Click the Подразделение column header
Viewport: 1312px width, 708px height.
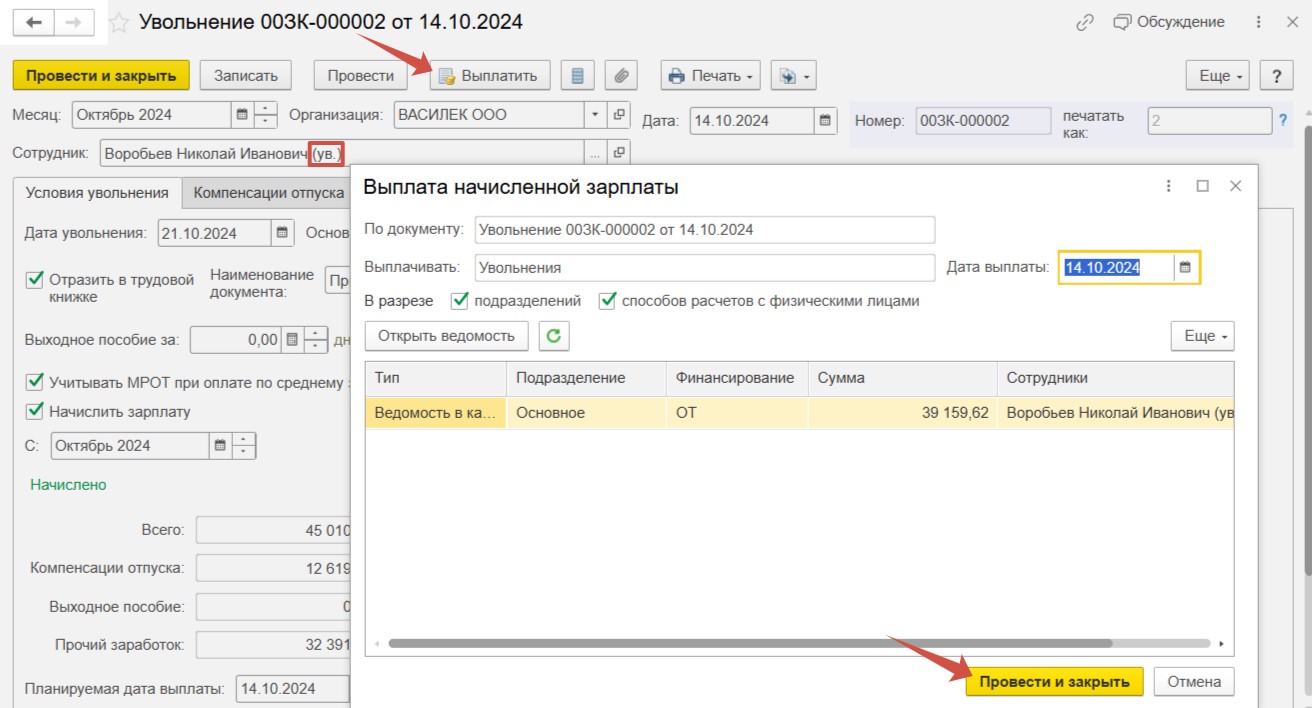point(586,378)
